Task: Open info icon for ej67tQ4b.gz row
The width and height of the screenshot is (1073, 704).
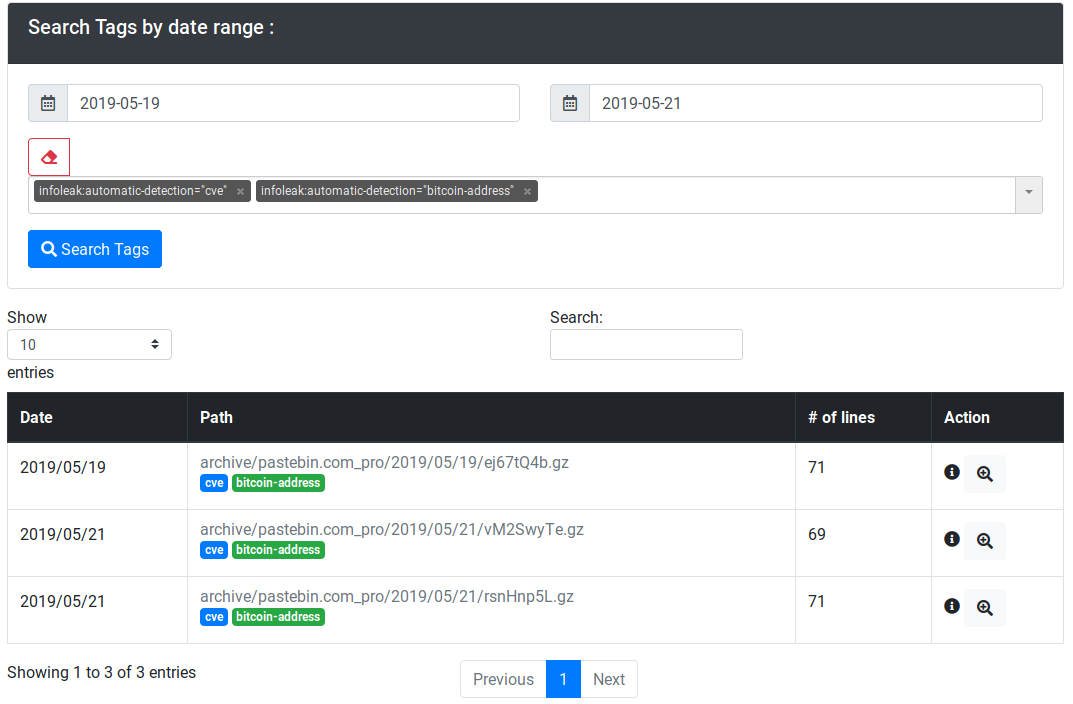Action: [952, 472]
